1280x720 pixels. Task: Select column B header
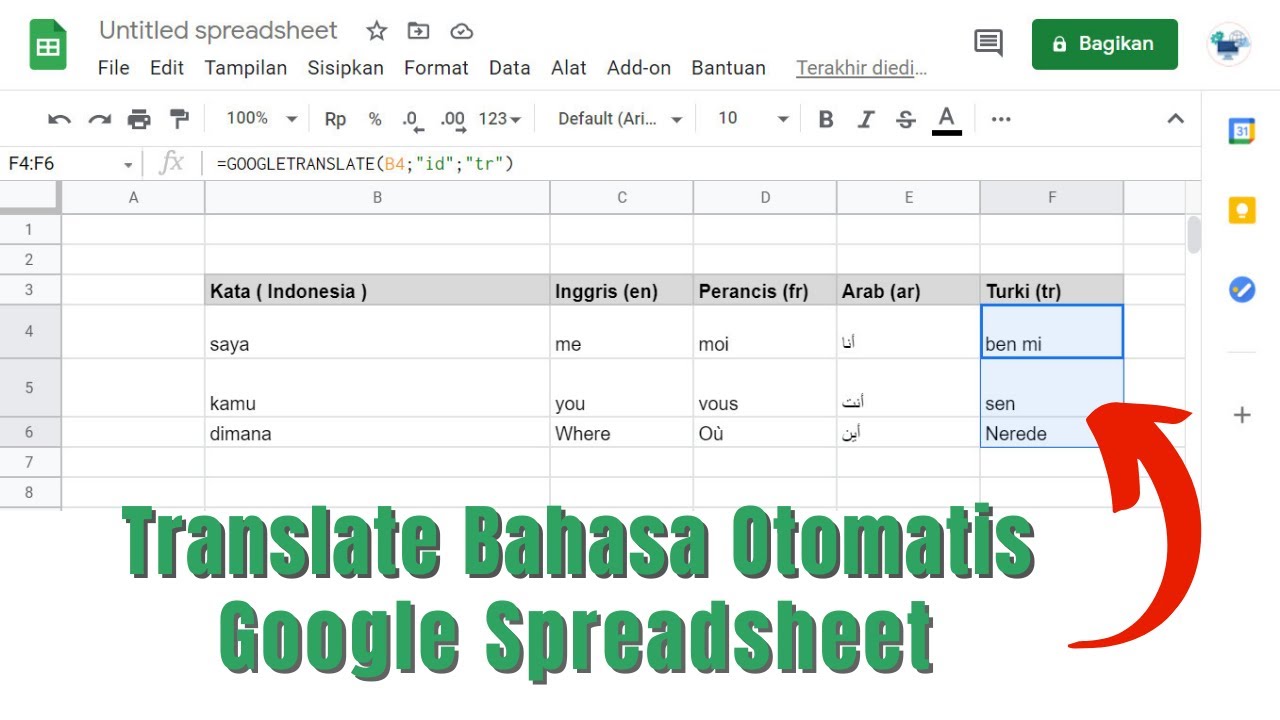377,198
